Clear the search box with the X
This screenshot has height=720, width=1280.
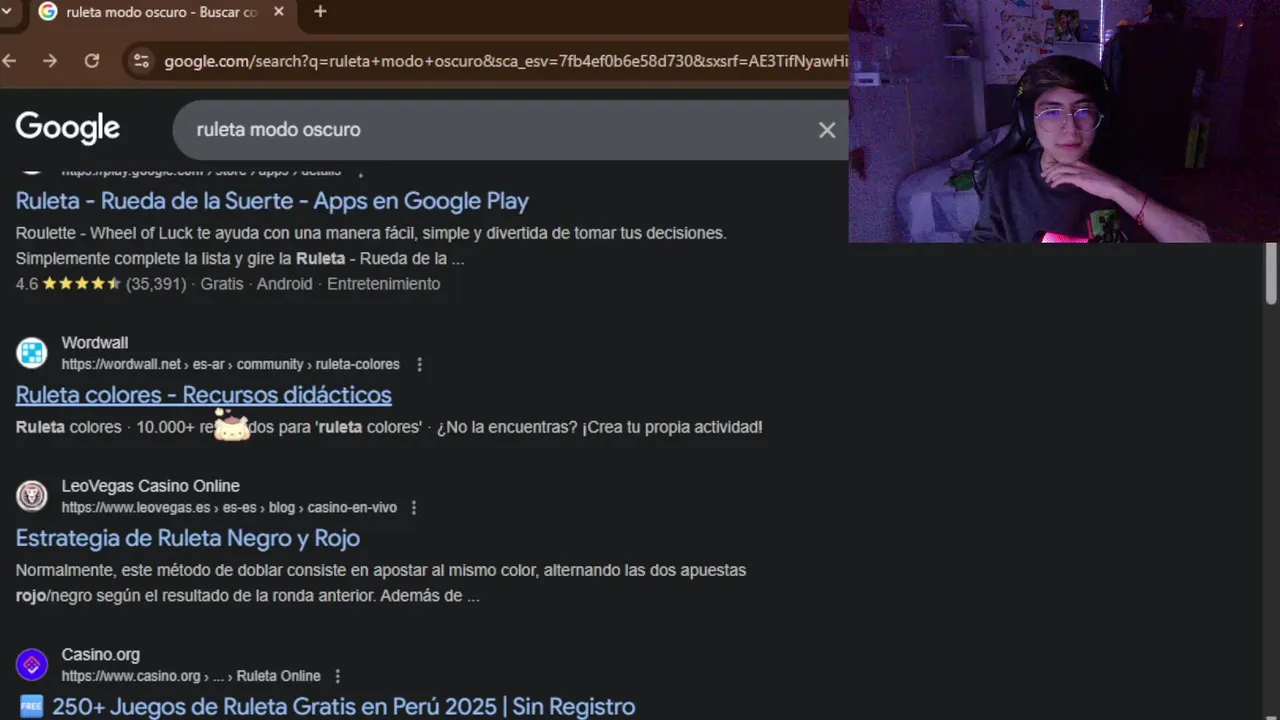(x=827, y=130)
